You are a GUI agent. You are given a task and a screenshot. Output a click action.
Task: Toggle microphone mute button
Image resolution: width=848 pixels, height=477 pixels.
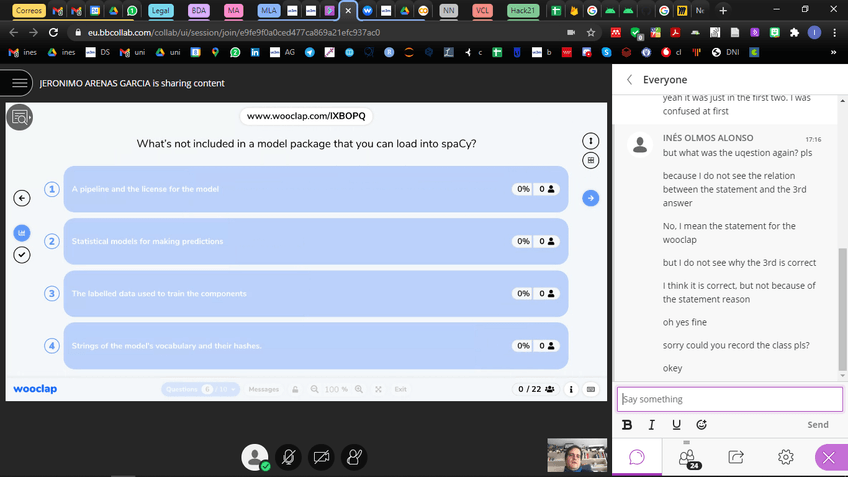[x=288, y=457]
